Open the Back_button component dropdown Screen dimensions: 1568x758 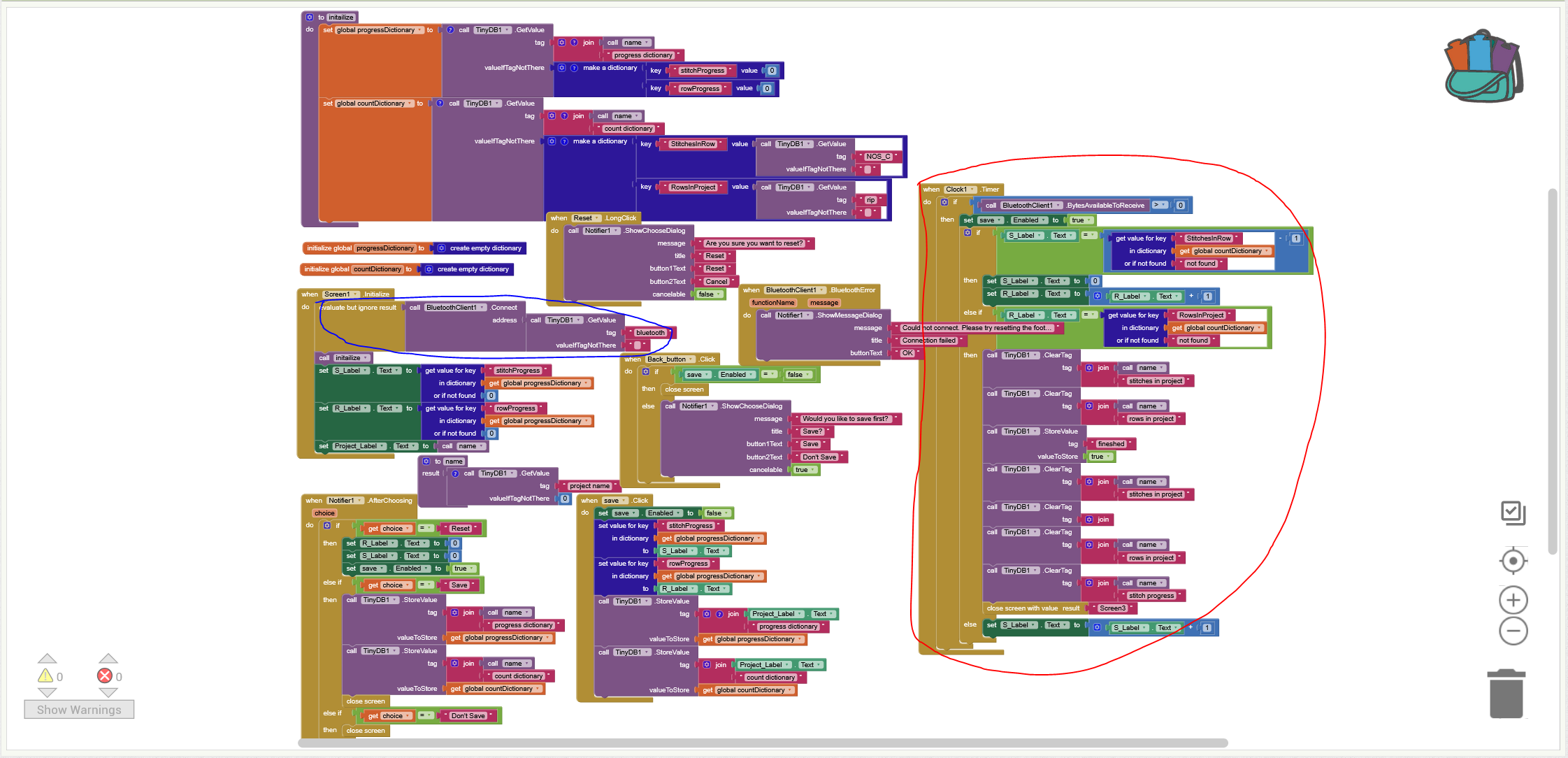691,359
